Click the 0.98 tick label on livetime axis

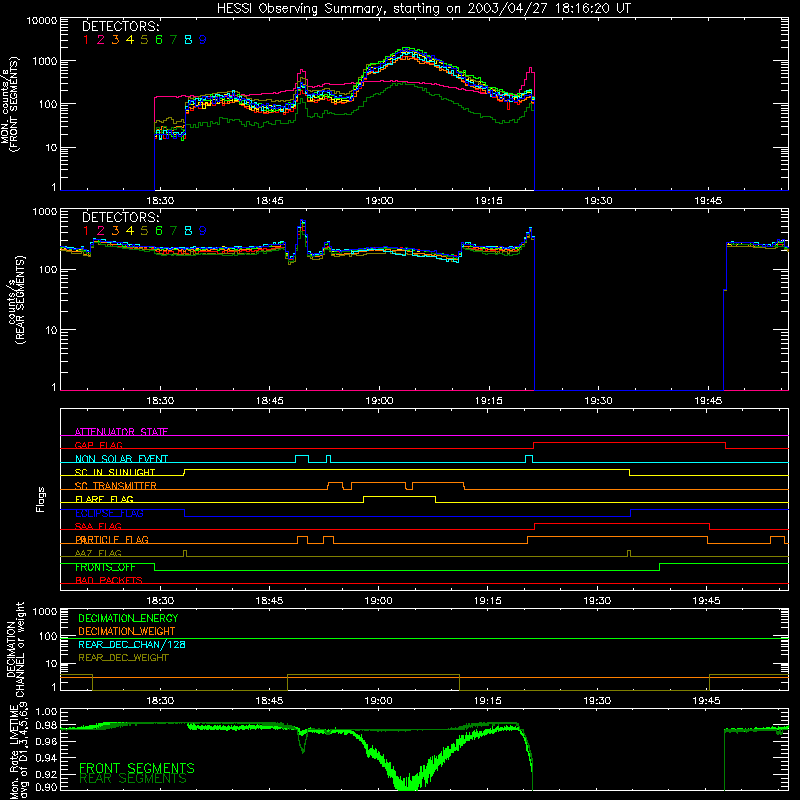45,727
